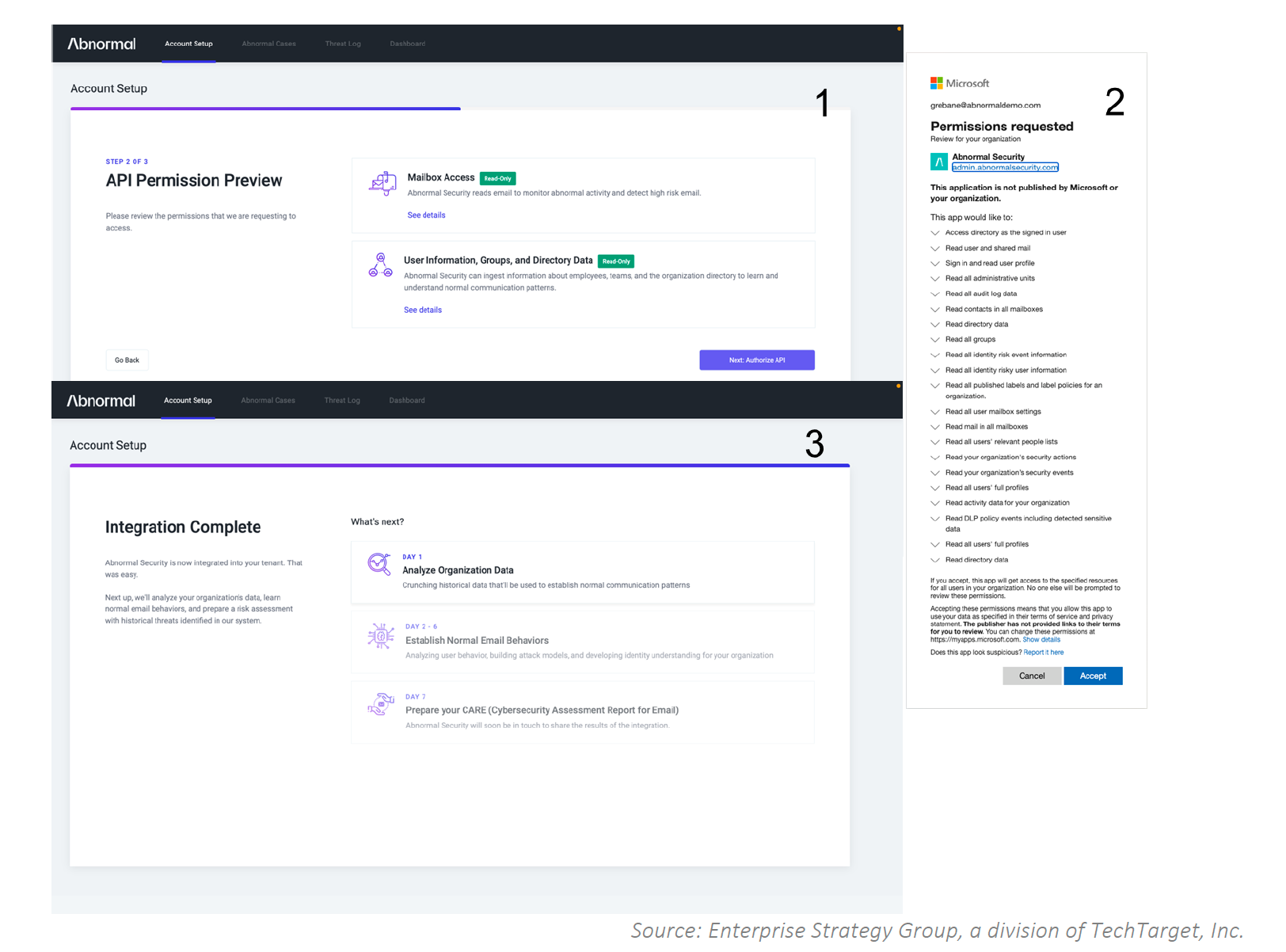Expand Read your organization's security events

pos(935,473)
